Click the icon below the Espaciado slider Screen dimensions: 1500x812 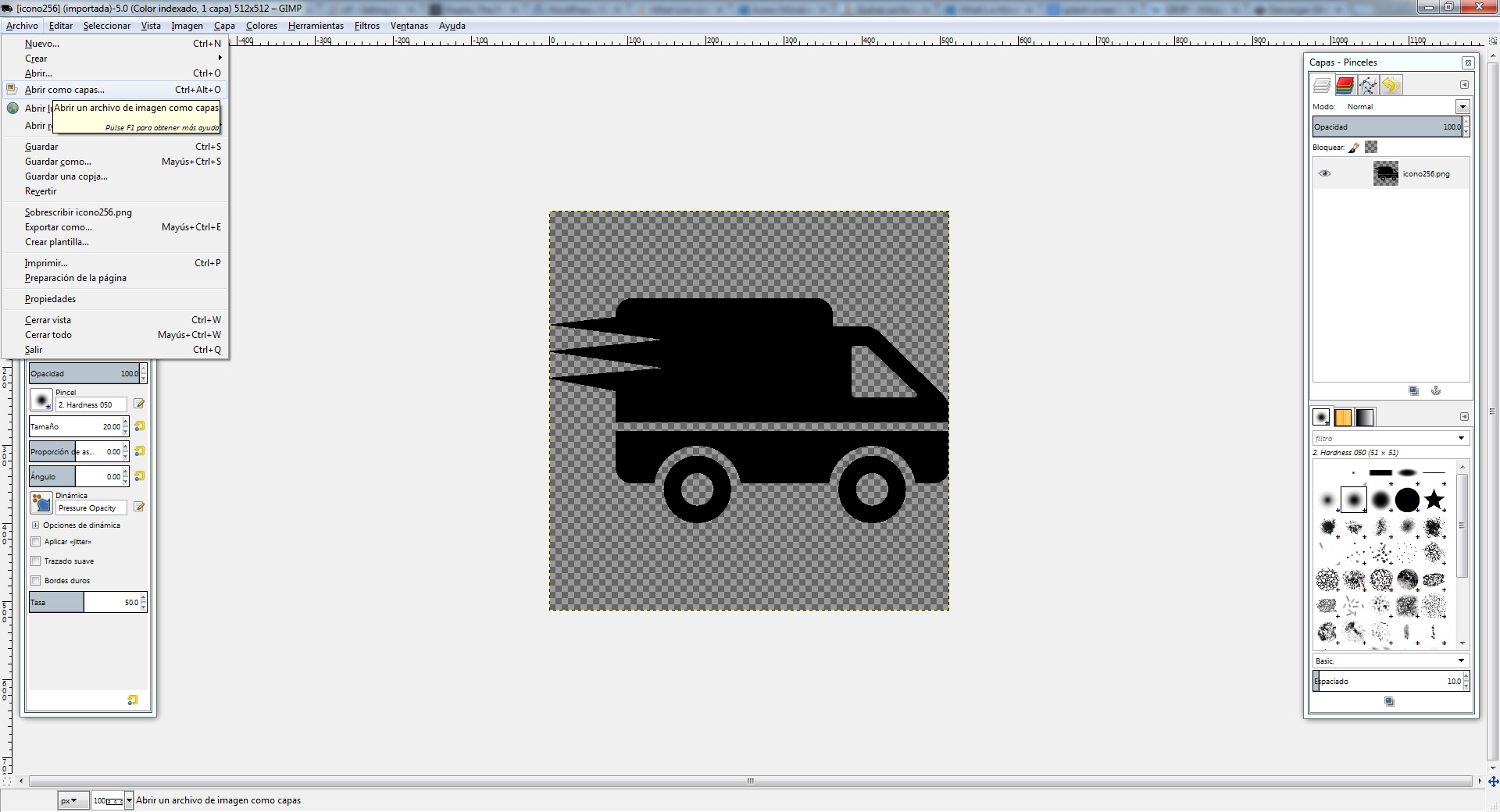(1389, 701)
